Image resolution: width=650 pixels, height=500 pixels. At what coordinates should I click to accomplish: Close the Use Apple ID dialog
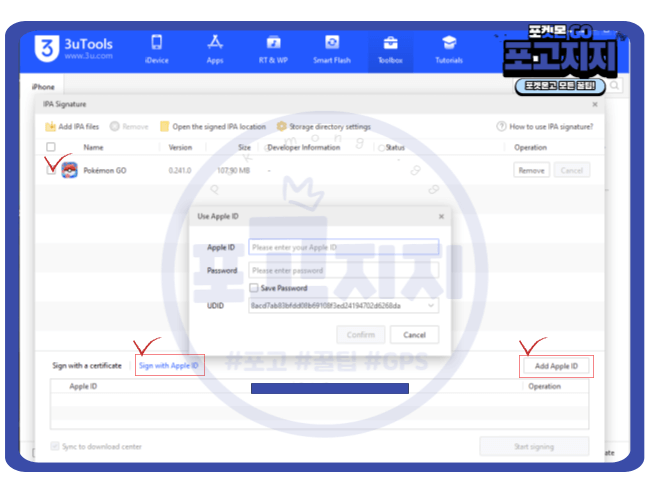(441, 216)
